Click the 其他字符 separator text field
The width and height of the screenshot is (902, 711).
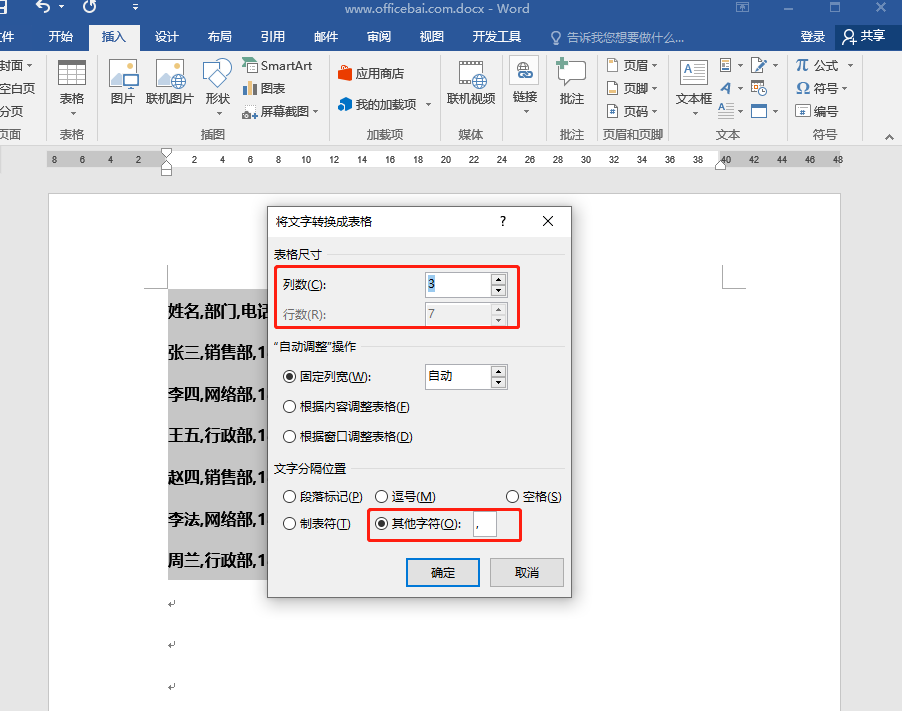[484, 524]
